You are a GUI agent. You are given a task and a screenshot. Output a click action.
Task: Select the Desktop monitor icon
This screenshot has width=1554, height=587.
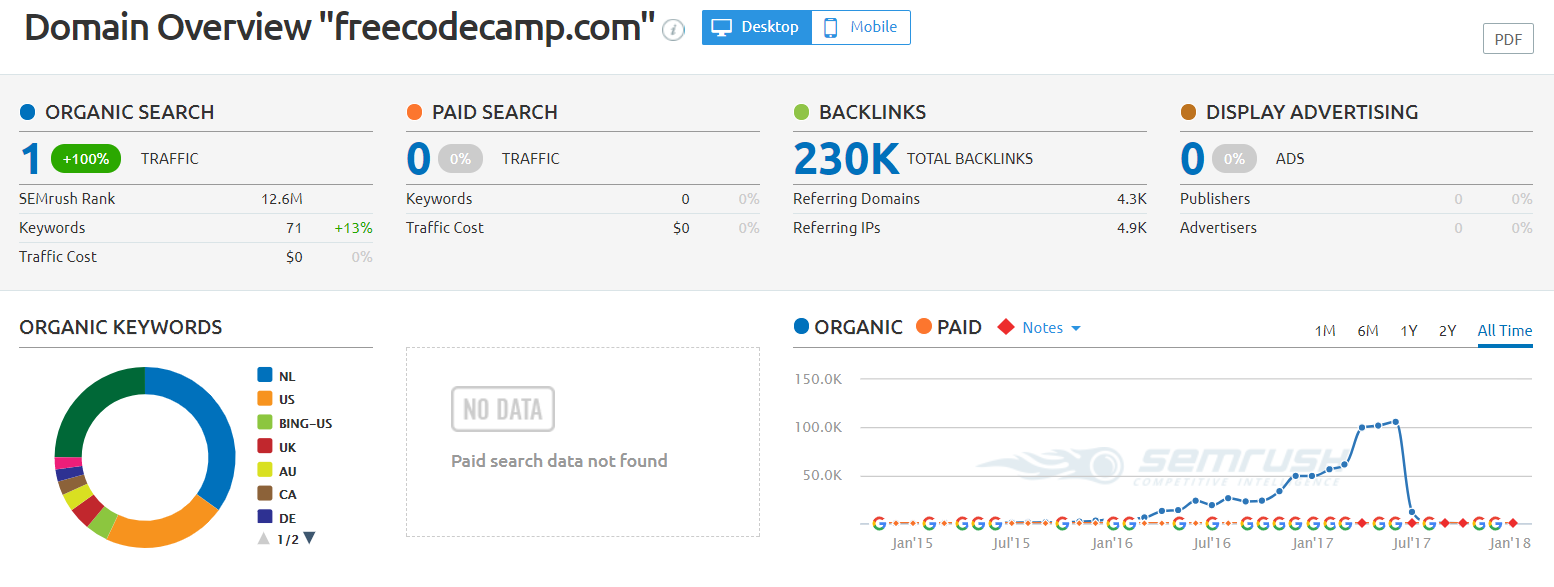pyautogui.click(x=720, y=27)
